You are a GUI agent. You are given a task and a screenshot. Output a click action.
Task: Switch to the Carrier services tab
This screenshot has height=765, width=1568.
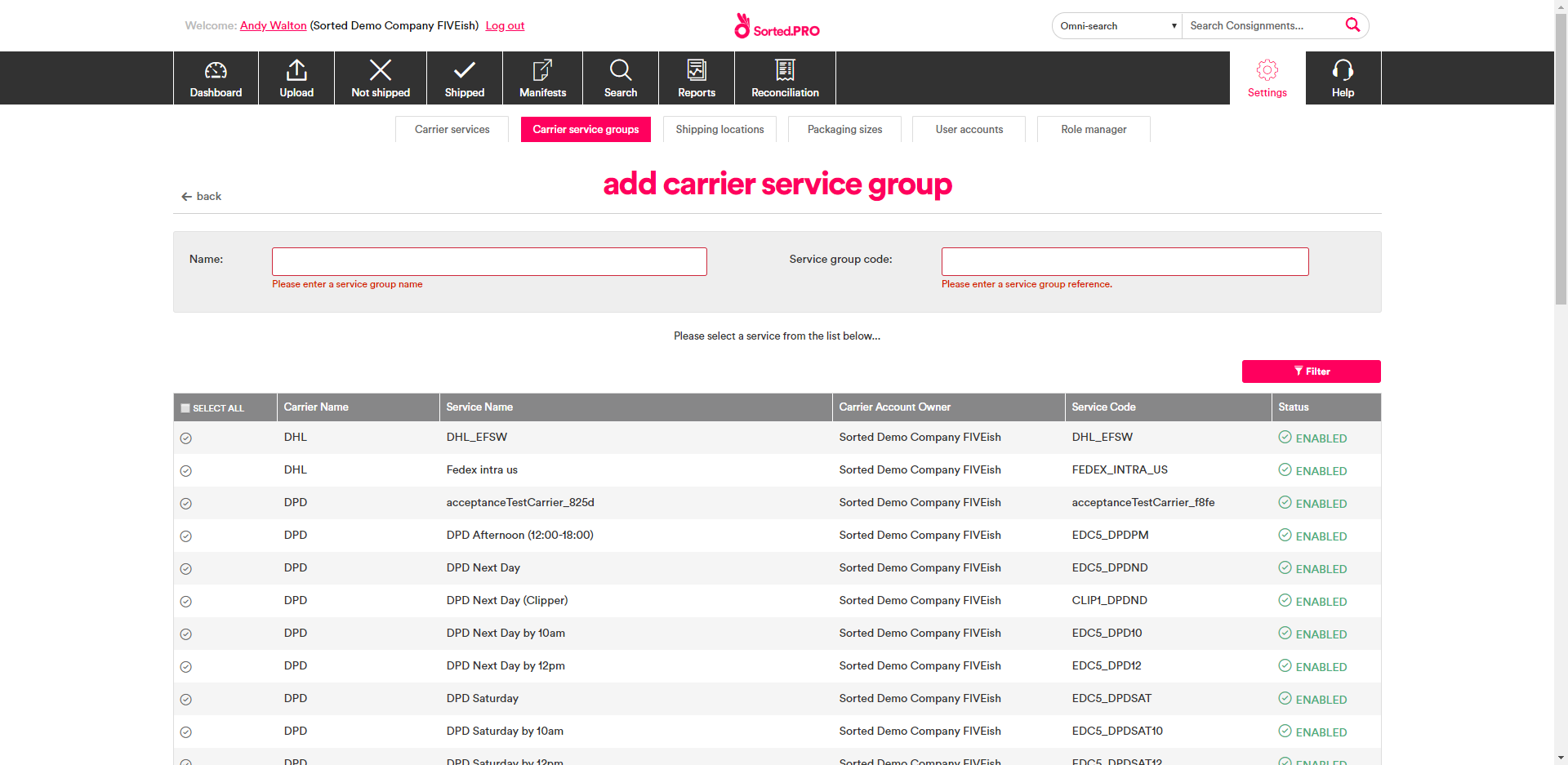(x=452, y=129)
